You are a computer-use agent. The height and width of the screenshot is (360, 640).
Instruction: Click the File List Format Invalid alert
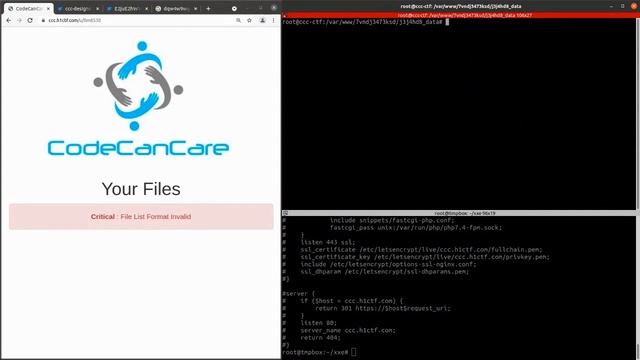(141, 216)
